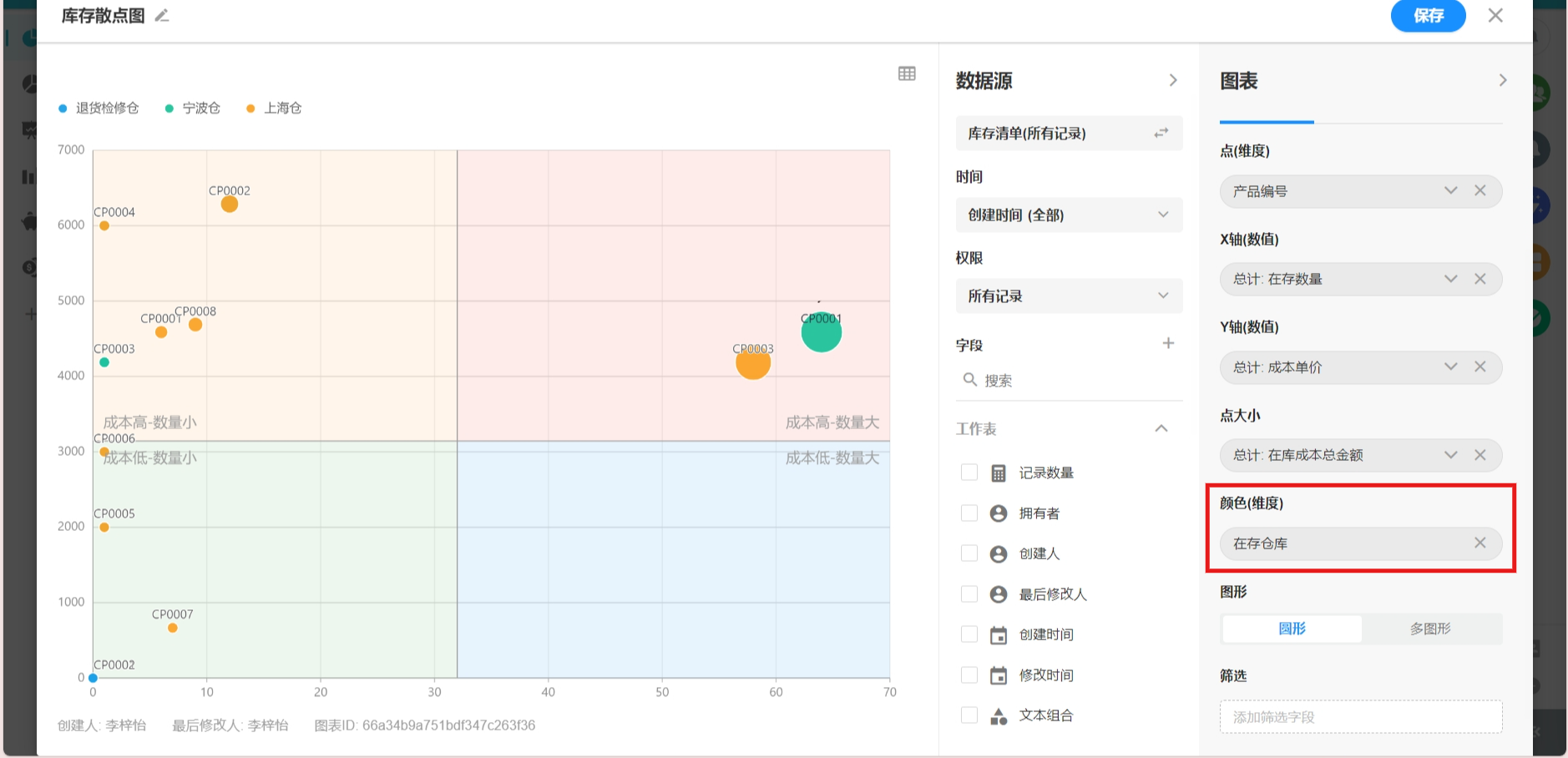Remove 产品编号 with its X icon
The width and height of the screenshot is (1568, 758).
[1479, 191]
